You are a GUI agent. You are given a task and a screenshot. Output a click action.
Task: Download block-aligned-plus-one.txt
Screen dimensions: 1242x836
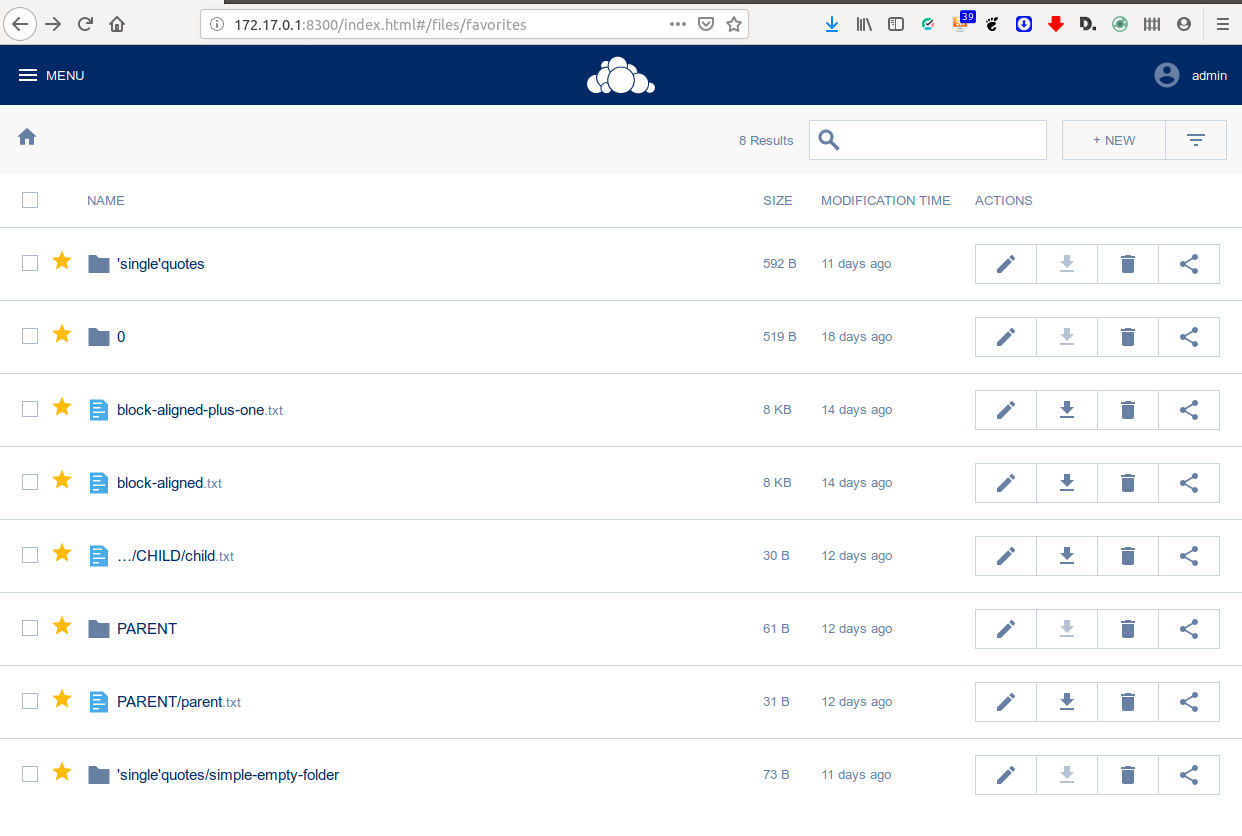pos(1067,410)
